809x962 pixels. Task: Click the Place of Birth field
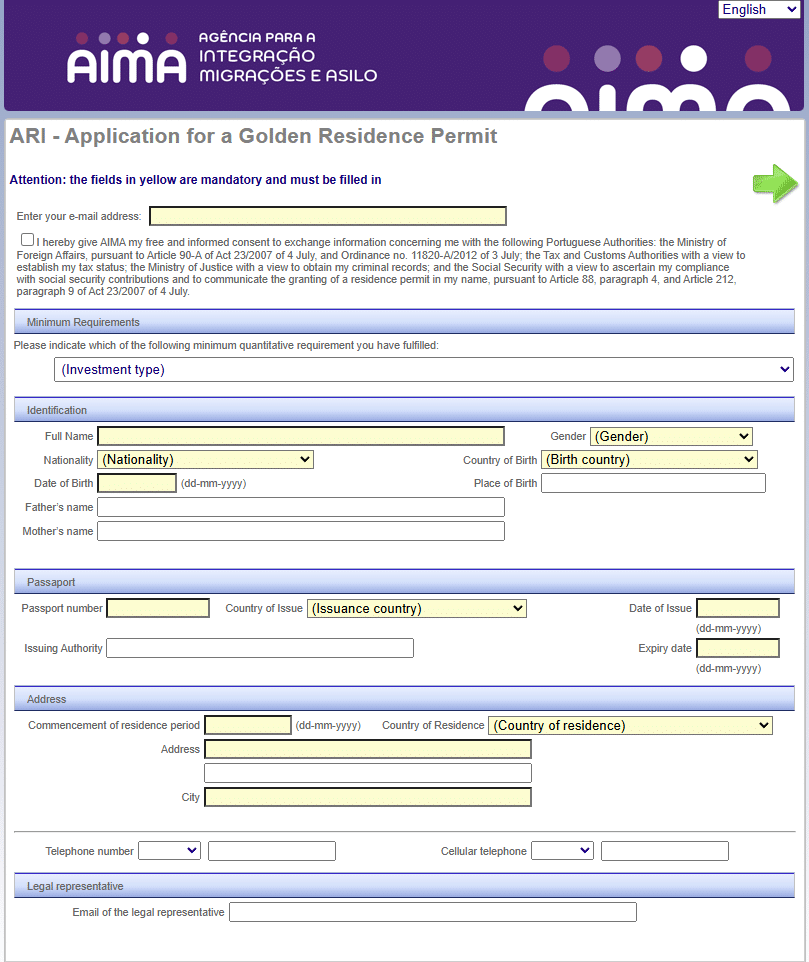click(653, 483)
